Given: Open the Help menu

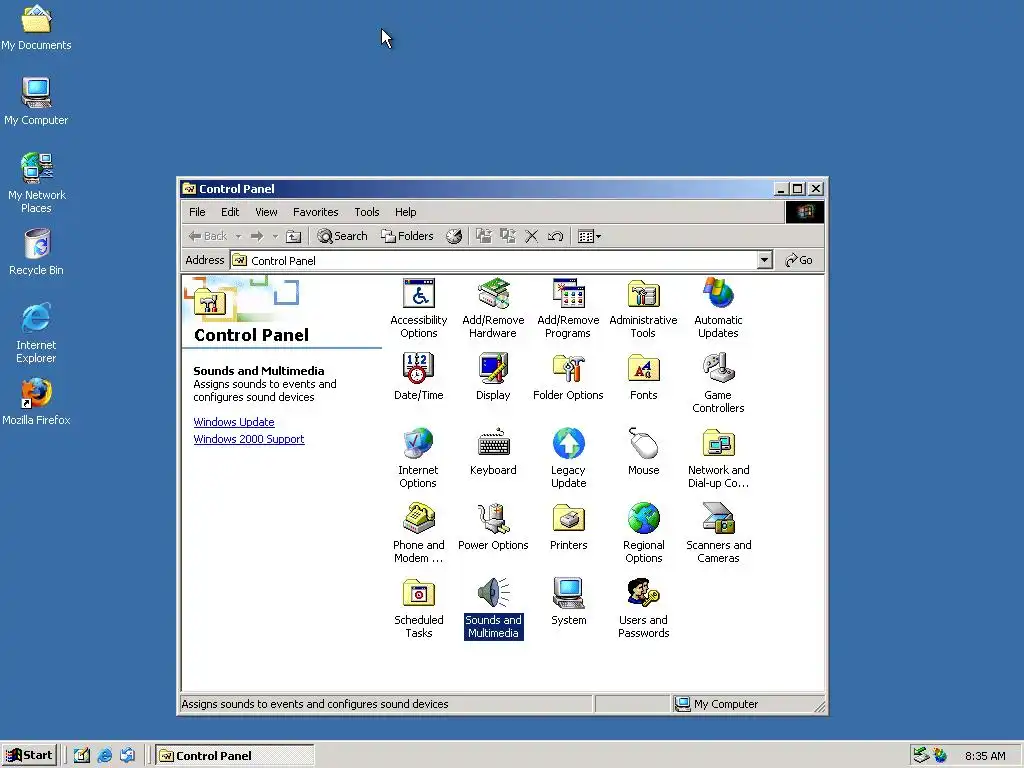Looking at the screenshot, I should point(406,212).
